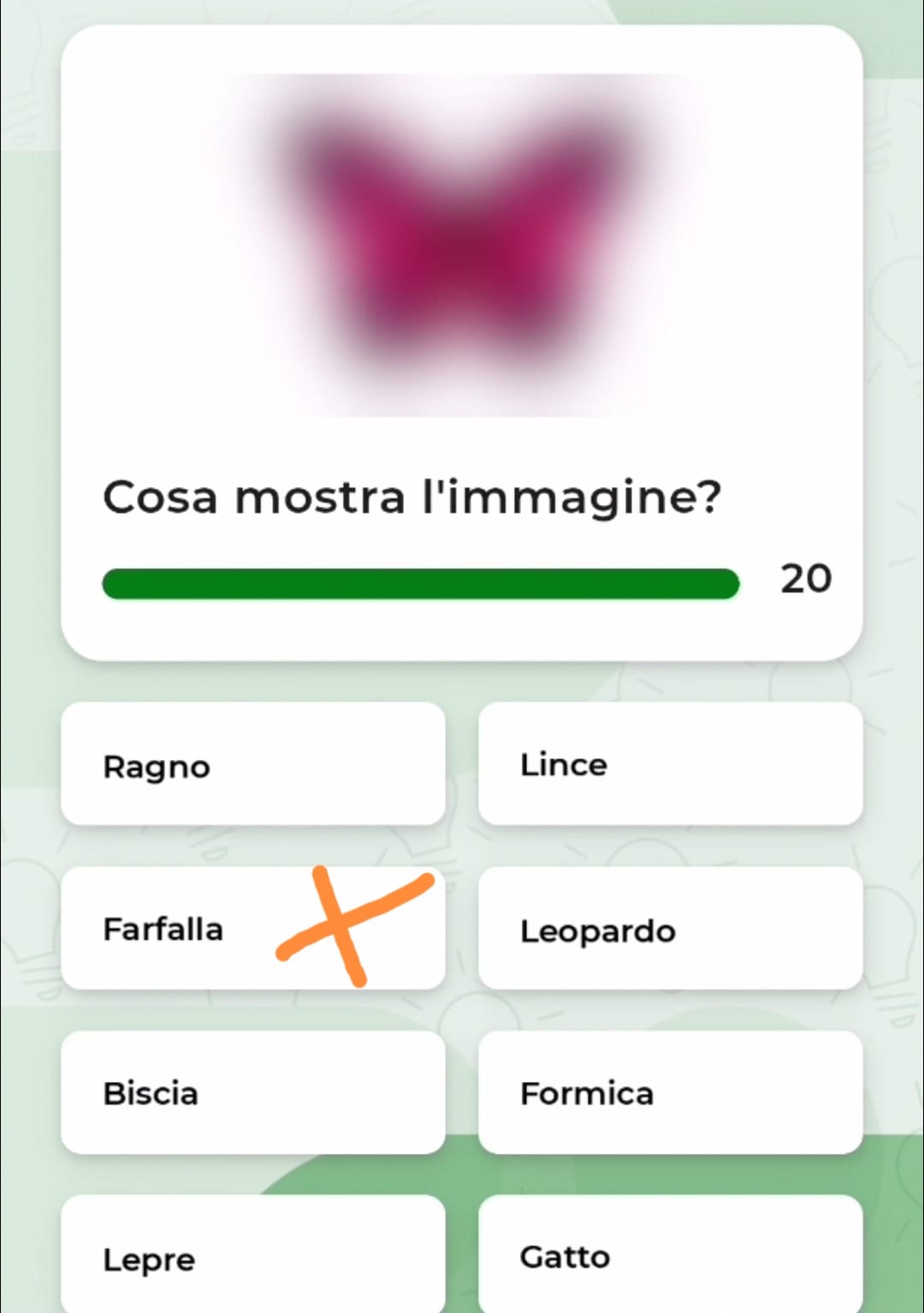924x1313 pixels.
Task: Tap the Formica answer option
Action: coord(670,1092)
